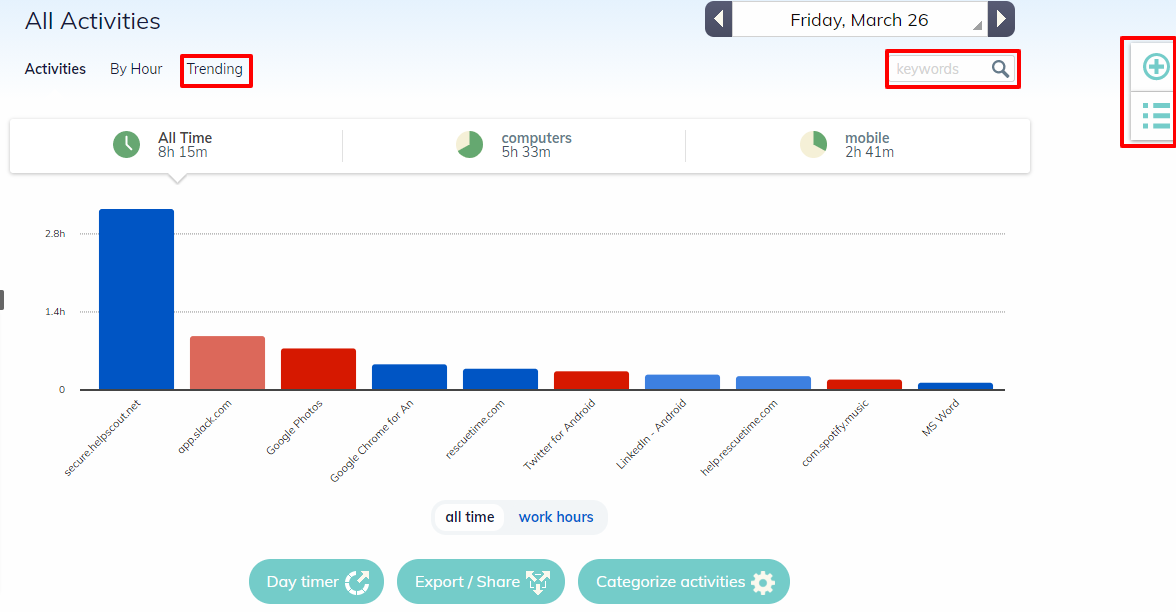Image resolution: width=1176 pixels, height=612 pixels.
Task: Switch to the By Hour tab
Action: point(135,68)
